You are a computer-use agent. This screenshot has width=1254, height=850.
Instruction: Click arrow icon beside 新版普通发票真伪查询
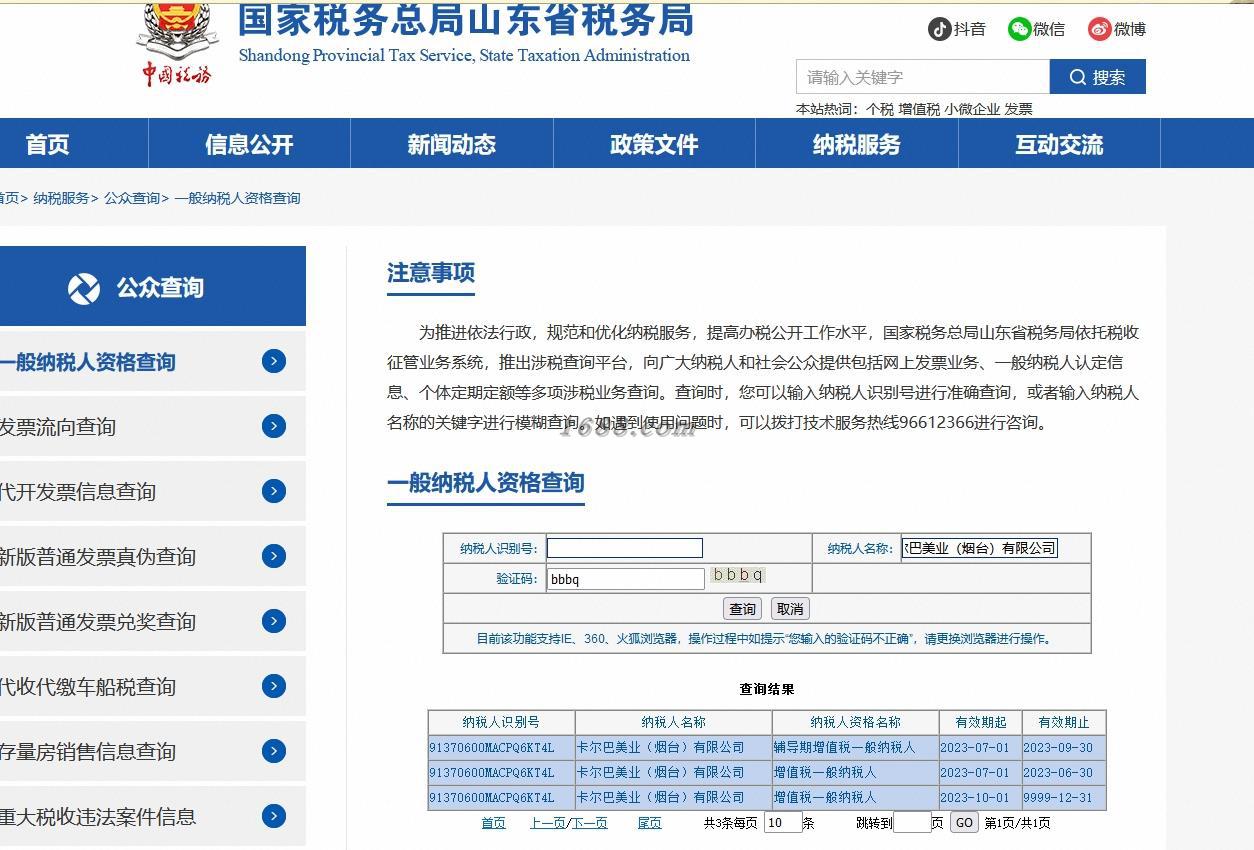tap(274, 556)
